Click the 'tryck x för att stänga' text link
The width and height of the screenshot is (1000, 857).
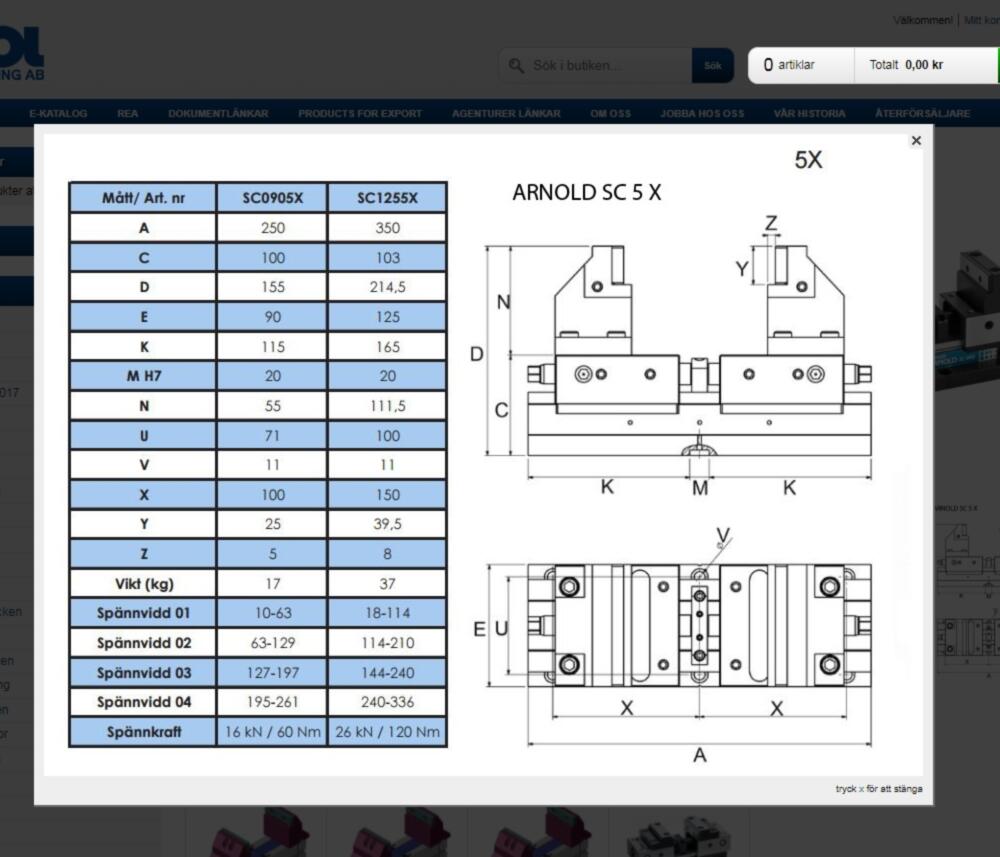pyautogui.click(x=878, y=789)
